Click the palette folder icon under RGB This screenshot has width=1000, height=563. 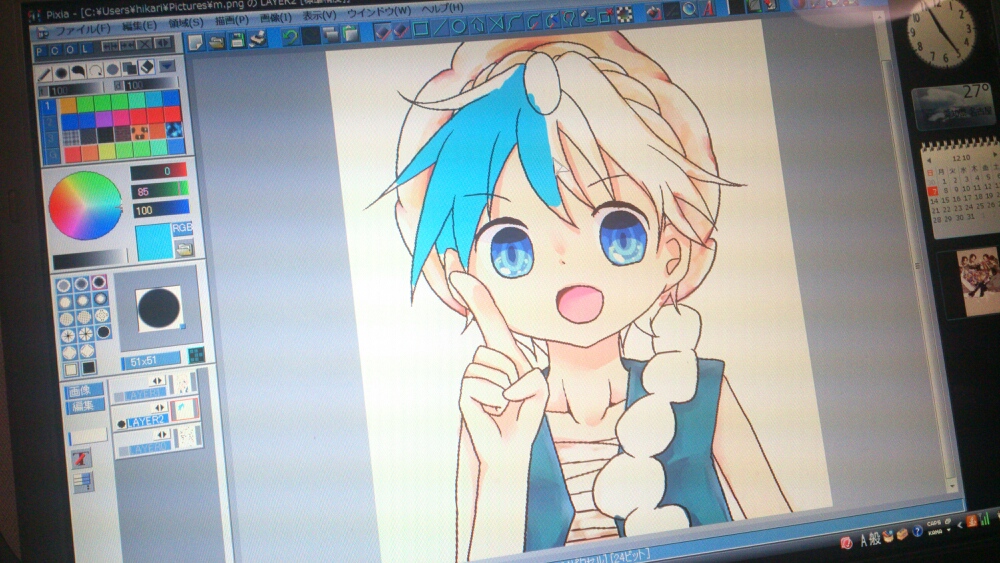[x=184, y=249]
